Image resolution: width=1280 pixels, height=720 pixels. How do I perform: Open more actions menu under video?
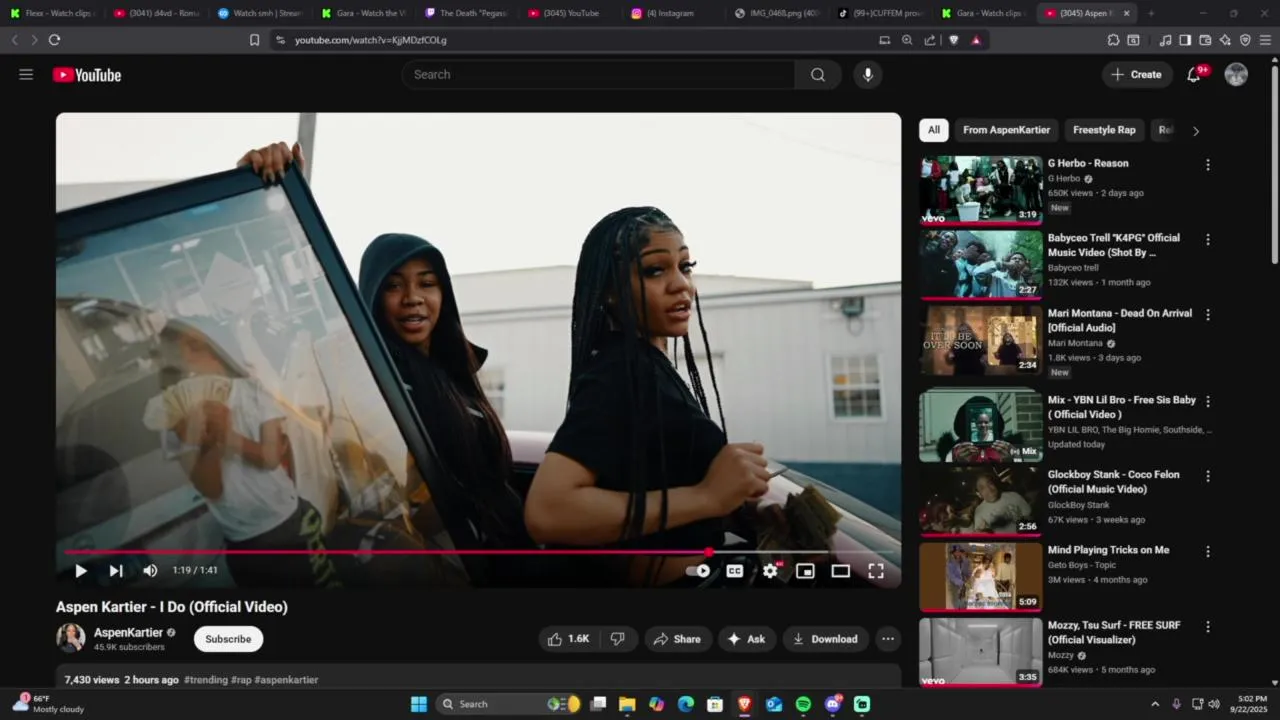tap(887, 639)
